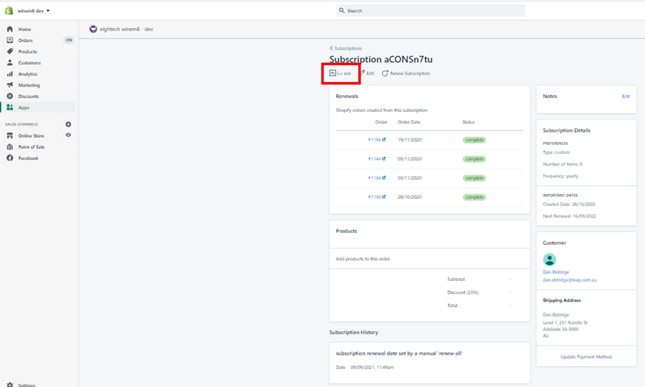Click the Point of Sale bag icon

tap(10, 147)
